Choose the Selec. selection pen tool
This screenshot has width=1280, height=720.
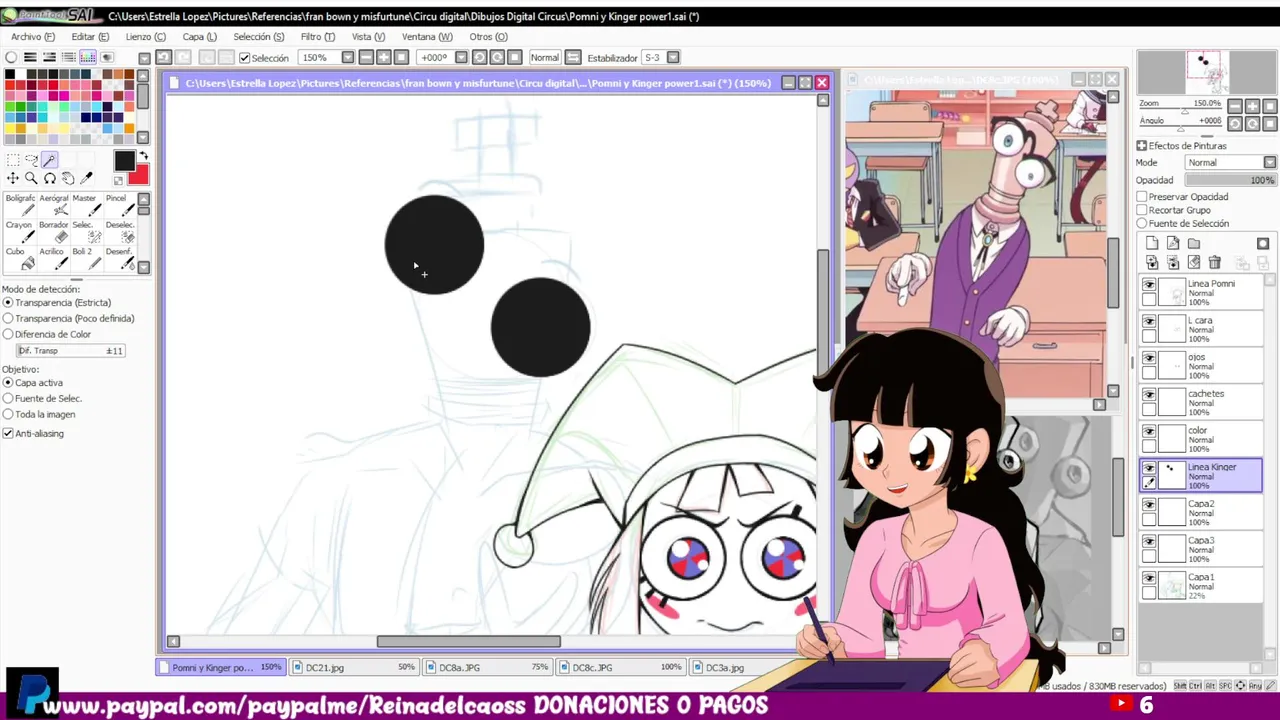point(86,232)
